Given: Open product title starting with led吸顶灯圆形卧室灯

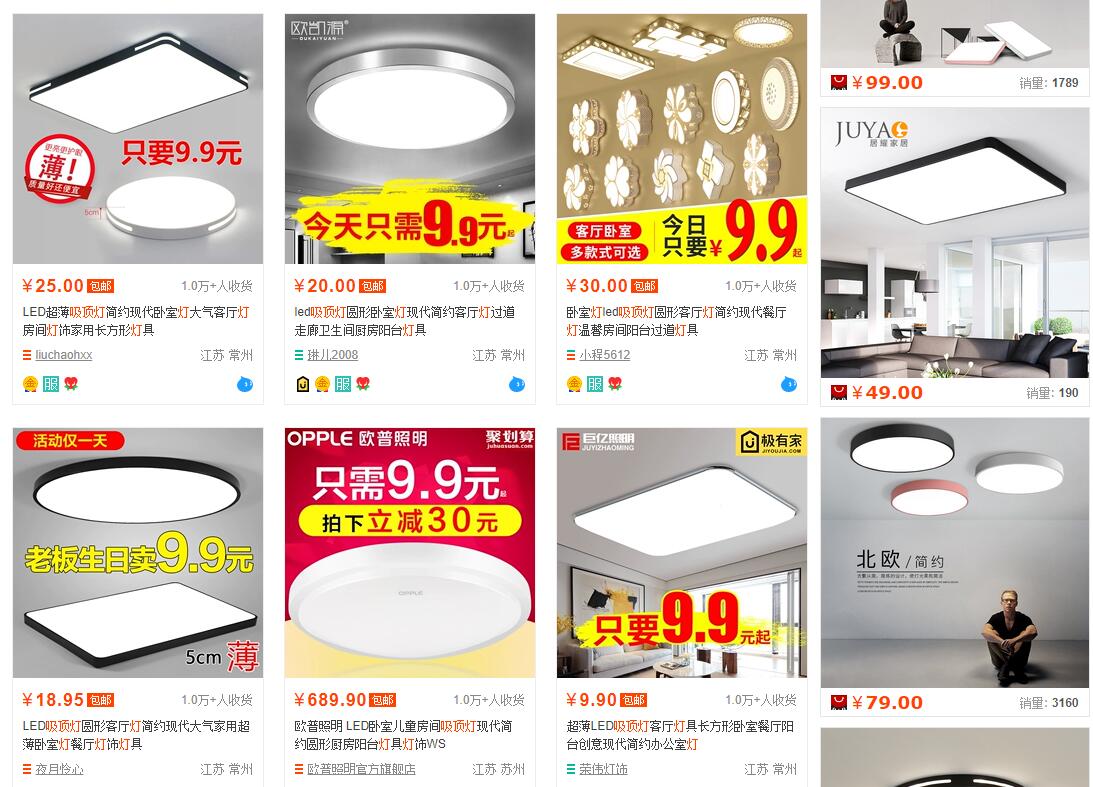Looking at the screenshot, I should 404,321.
